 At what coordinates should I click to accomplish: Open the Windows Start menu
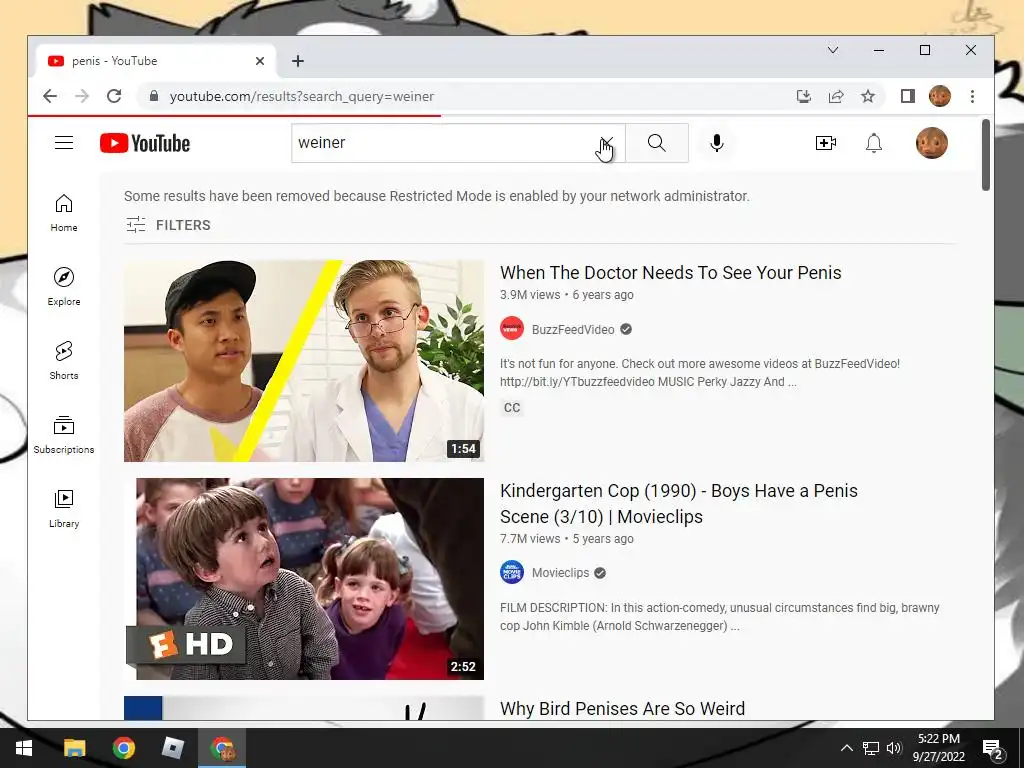(x=24, y=748)
